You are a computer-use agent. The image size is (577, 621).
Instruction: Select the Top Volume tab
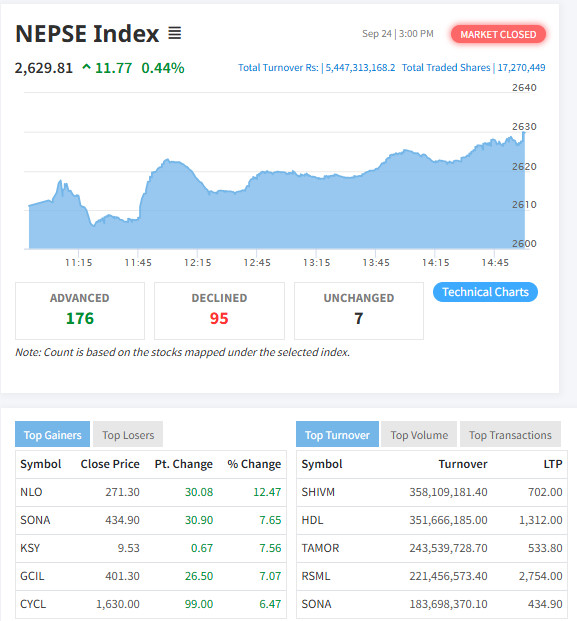click(x=419, y=435)
